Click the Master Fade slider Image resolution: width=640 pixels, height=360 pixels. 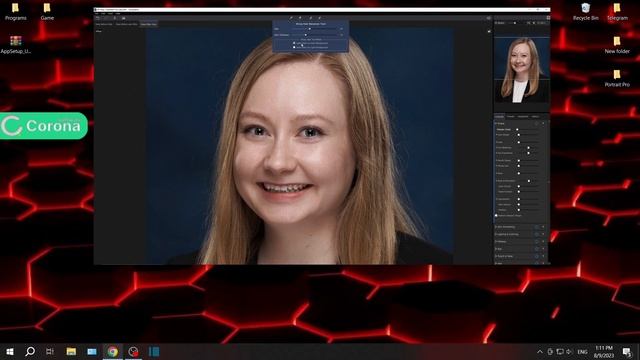click(x=529, y=129)
